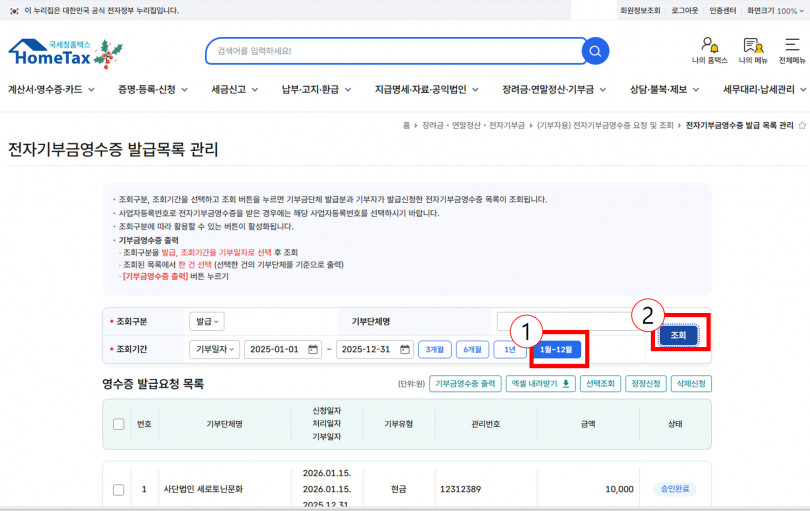Click 엑셀 내려받기 download button
Viewport: 810px width, 511px height.
[539, 383]
